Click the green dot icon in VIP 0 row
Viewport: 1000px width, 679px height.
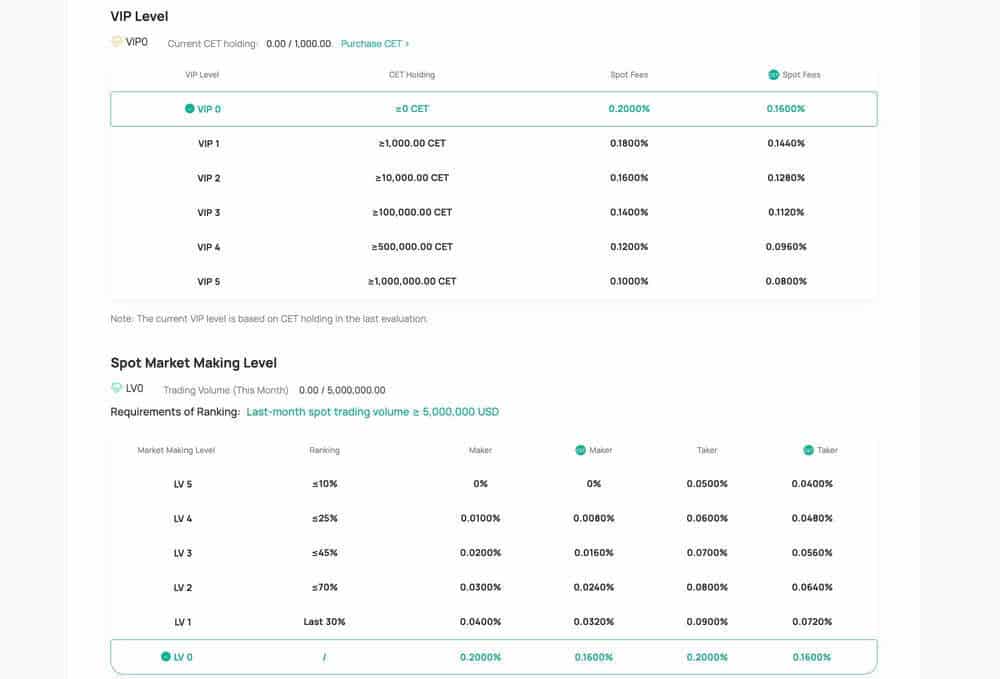pyautogui.click(x=189, y=108)
